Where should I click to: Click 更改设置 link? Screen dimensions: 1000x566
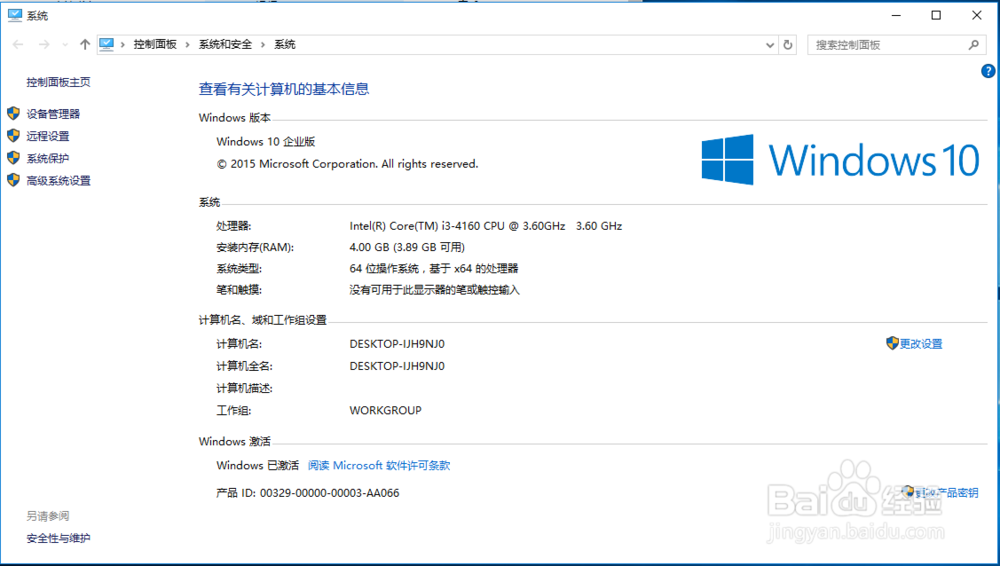920,344
